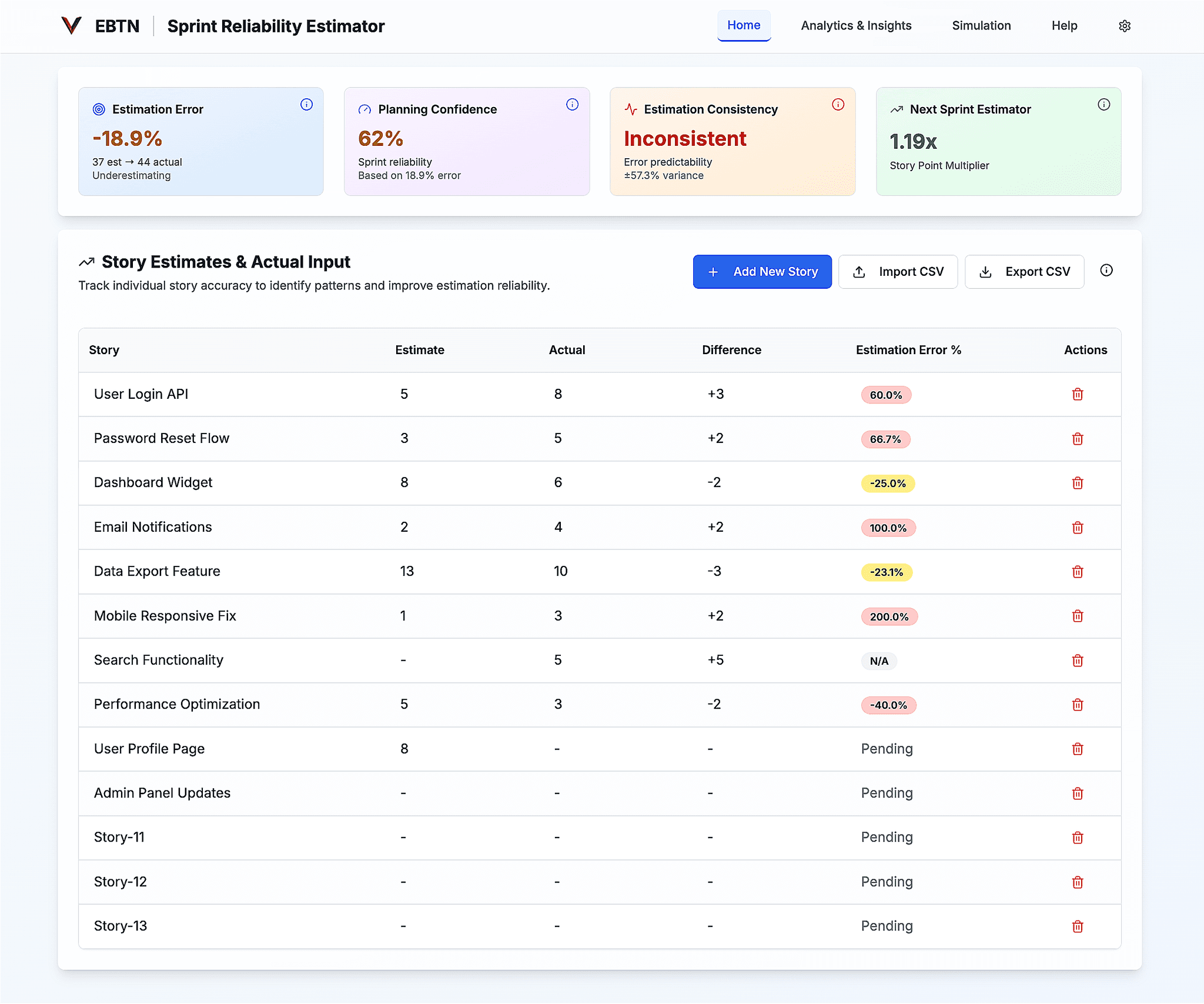Click Estimate cell for Admin Panel Updates
Screen dimensions: 1204x1004
403,793
